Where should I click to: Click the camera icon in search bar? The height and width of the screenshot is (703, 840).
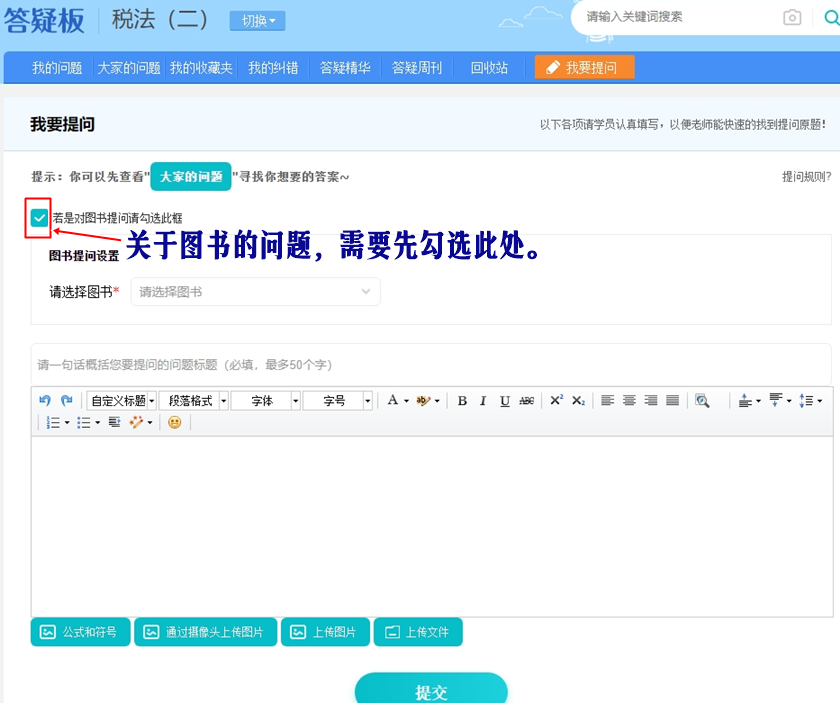point(792,17)
